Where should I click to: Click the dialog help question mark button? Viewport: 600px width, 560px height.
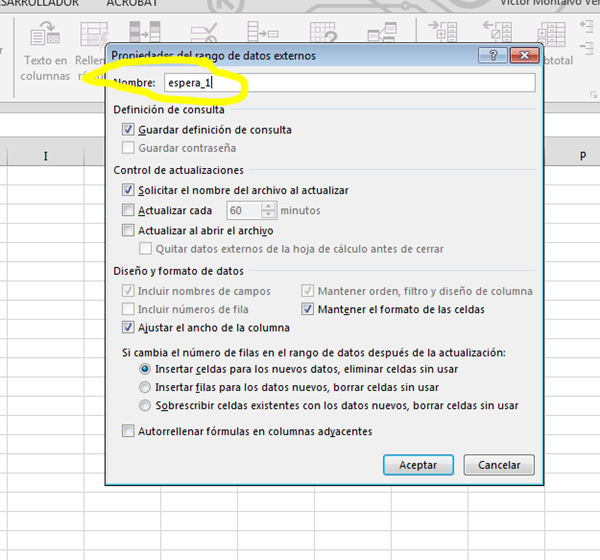pyautogui.click(x=493, y=56)
